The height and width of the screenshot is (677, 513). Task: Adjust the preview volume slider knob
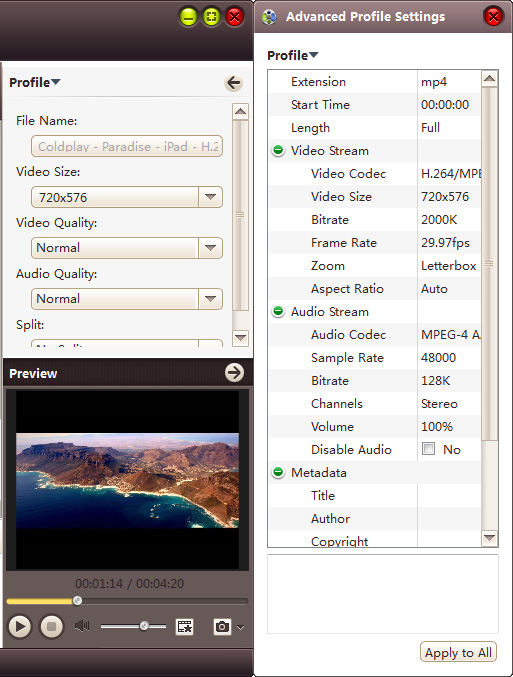[x=144, y=626]
